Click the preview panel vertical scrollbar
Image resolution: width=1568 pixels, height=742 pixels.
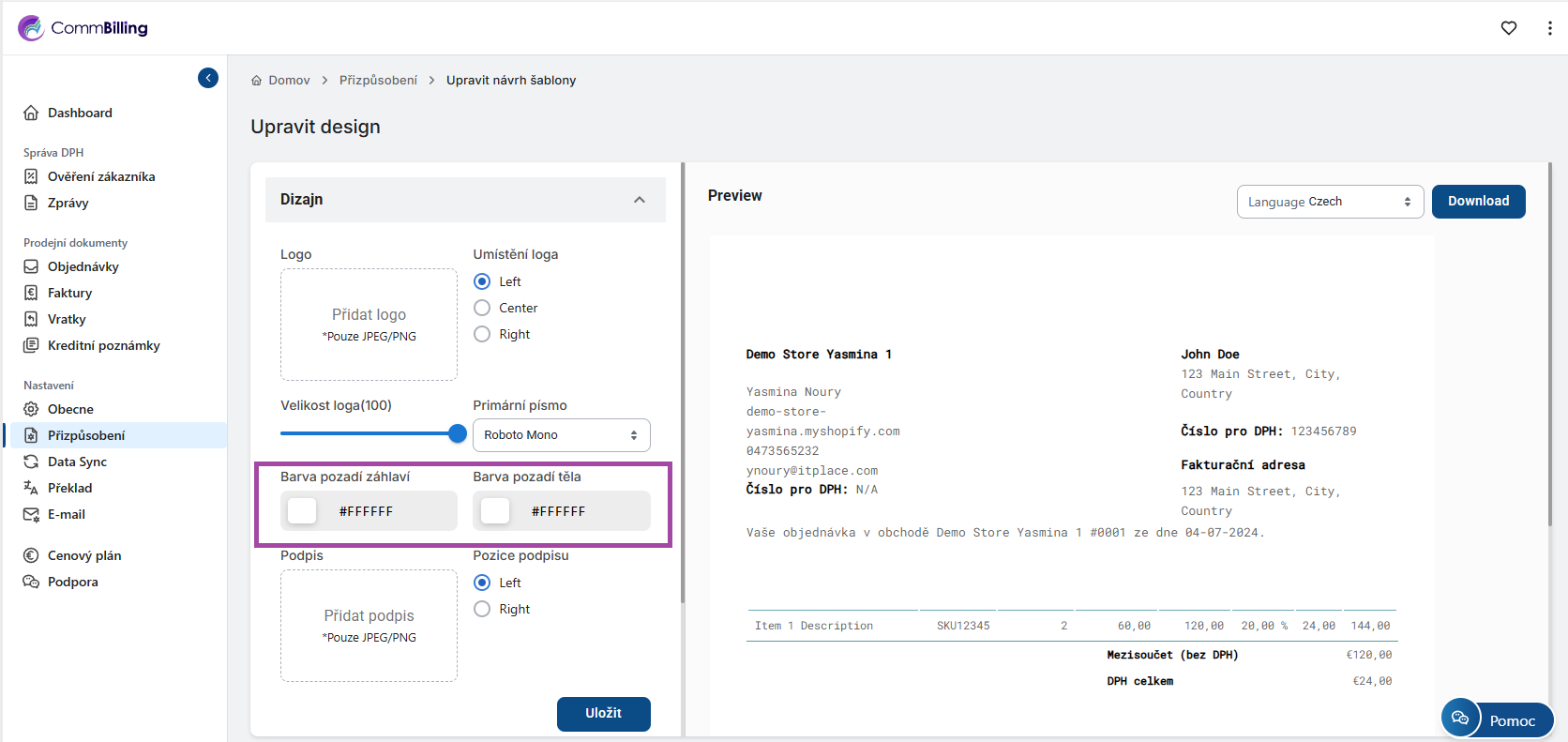pyautogui.click(x=1550, y=345)
